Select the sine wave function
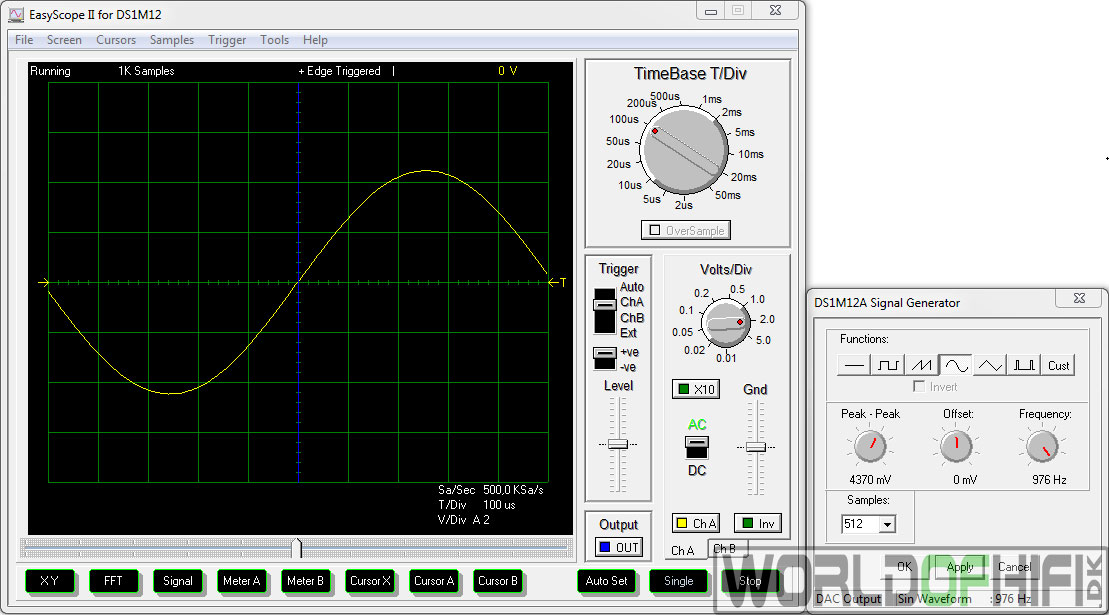 coord(956,365)
